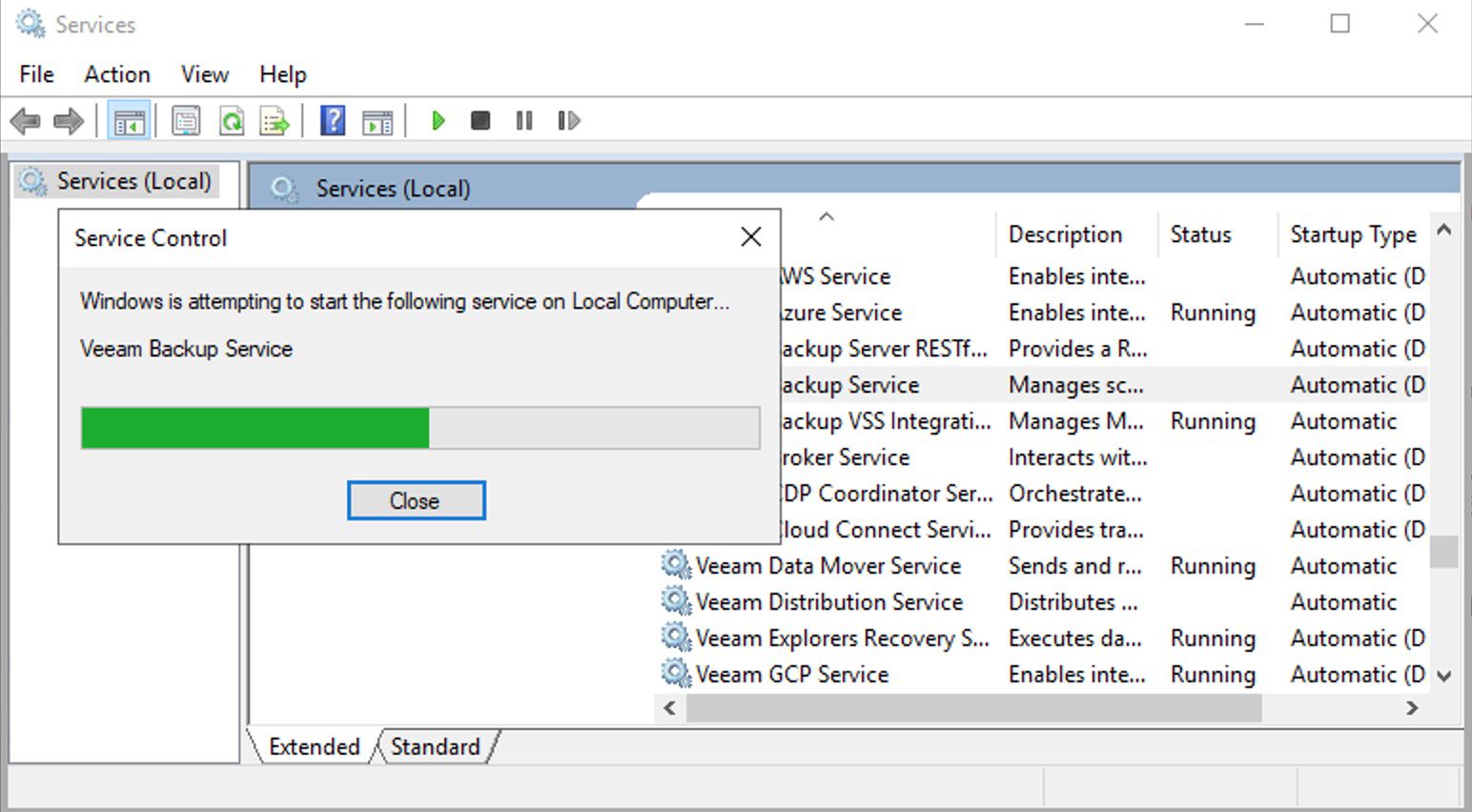Click the Forward navigation arrow

pos(69,120)
